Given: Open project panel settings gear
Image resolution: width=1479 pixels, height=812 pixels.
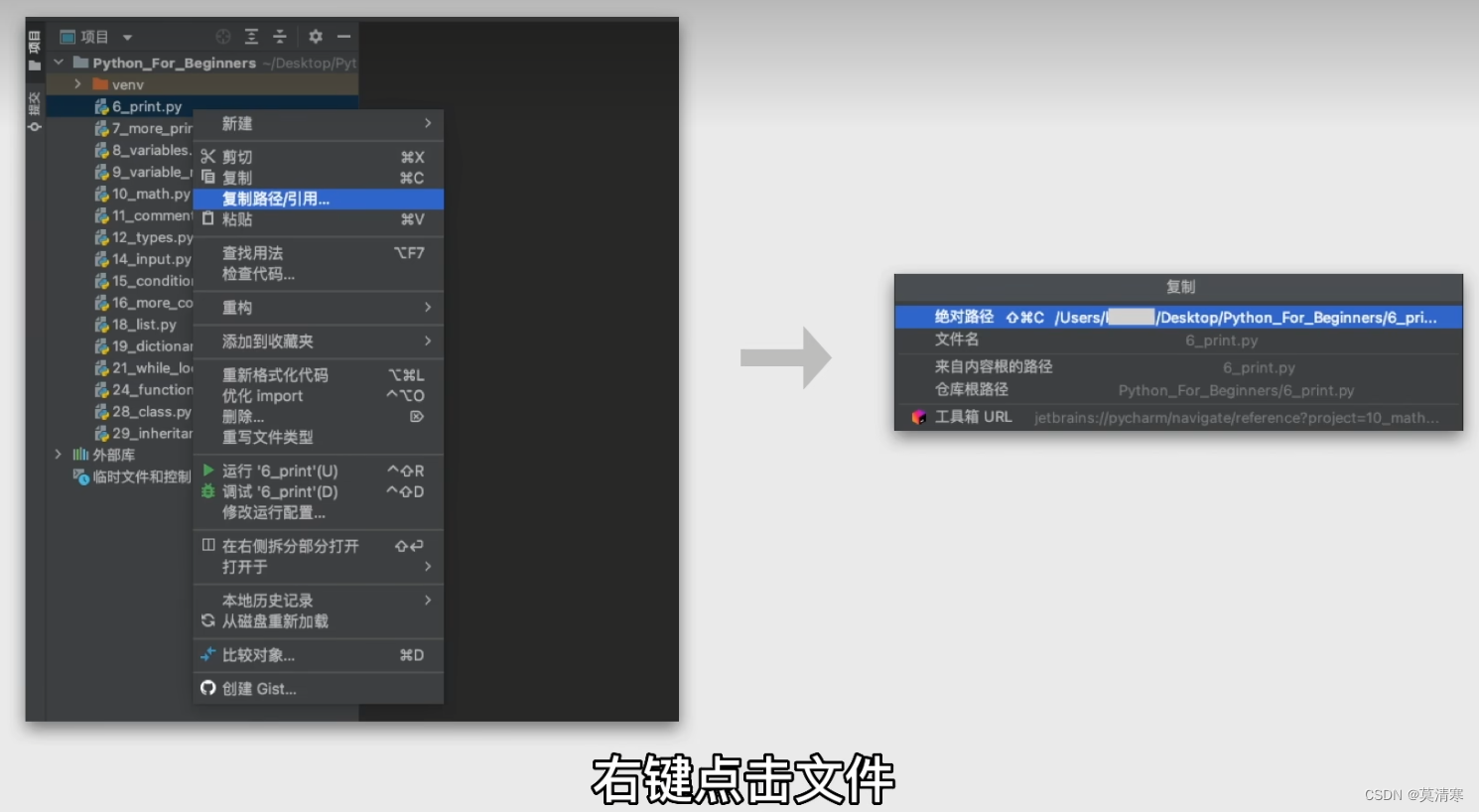Looking at the screenshot, I should (316, 37).
